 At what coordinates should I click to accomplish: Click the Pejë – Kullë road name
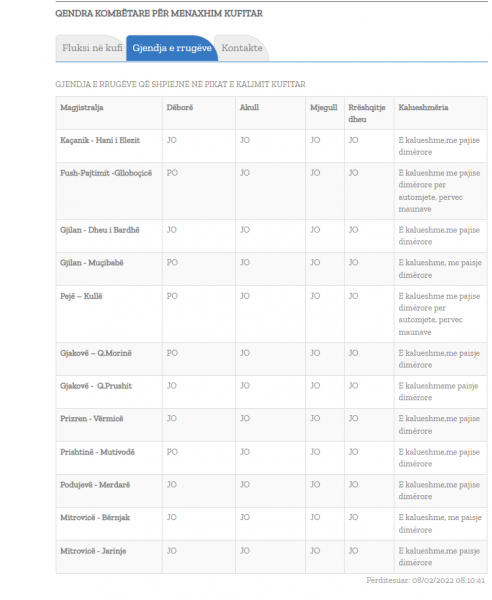point(81,296)
